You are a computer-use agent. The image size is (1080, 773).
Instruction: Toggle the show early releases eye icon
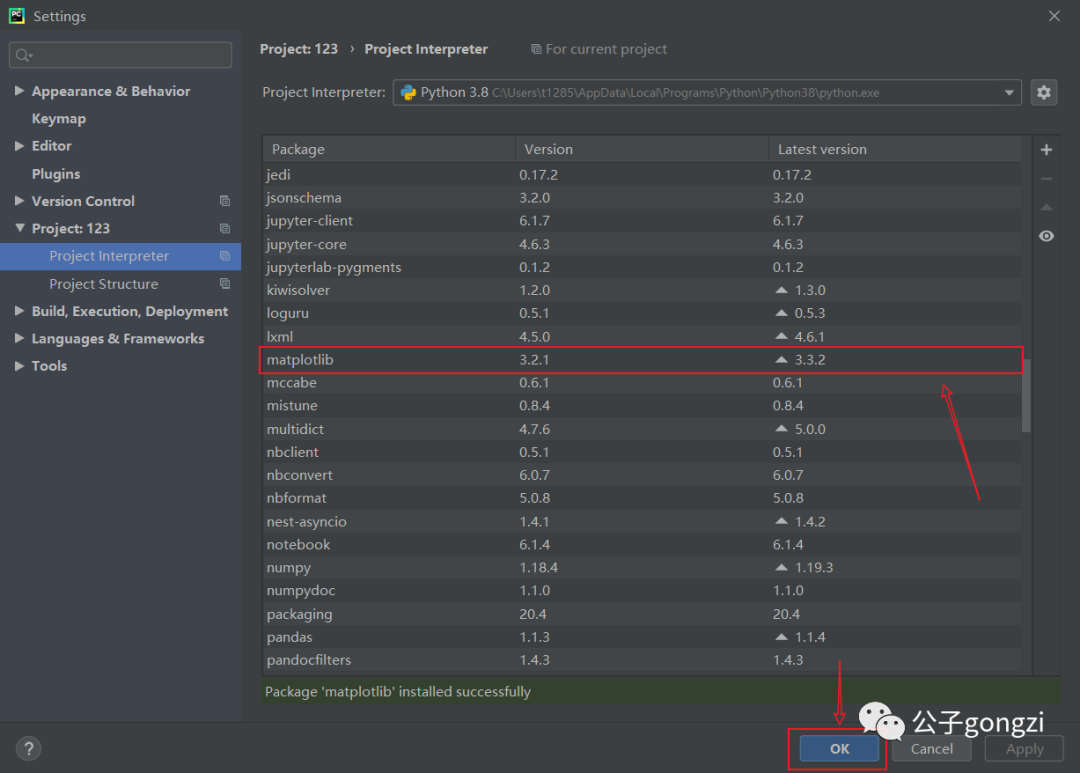coord(1046,236)
